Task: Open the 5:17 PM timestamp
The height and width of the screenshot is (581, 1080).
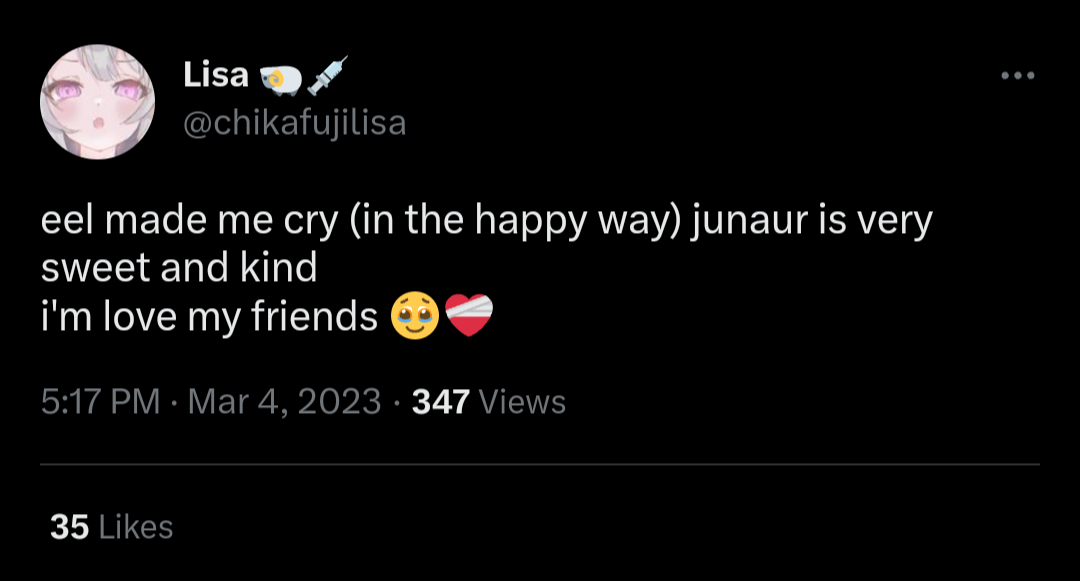Action: [101, 401]
